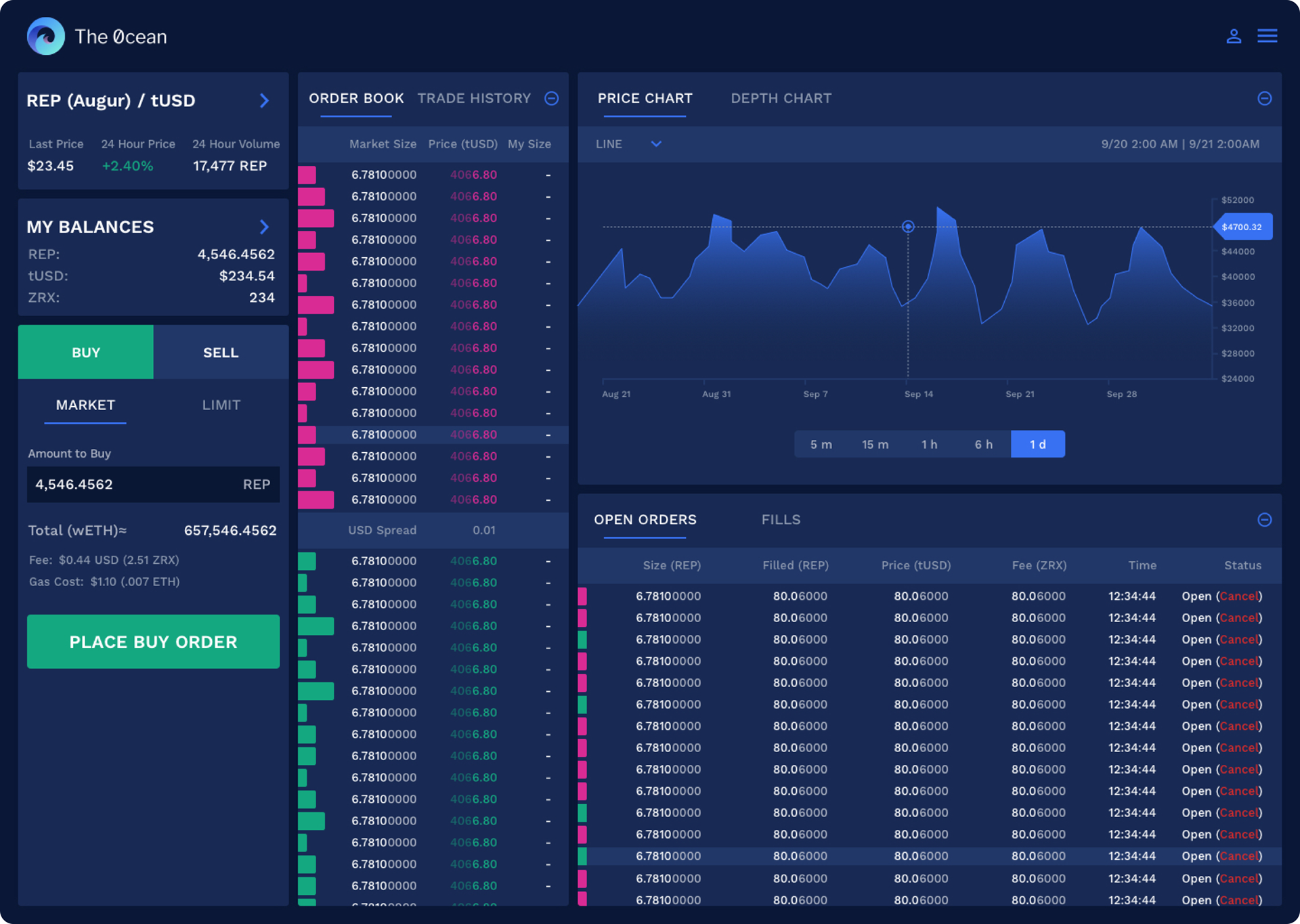Click the Sep 14 axis label
Screen dimensions: 1300x924
coord(918,394)
